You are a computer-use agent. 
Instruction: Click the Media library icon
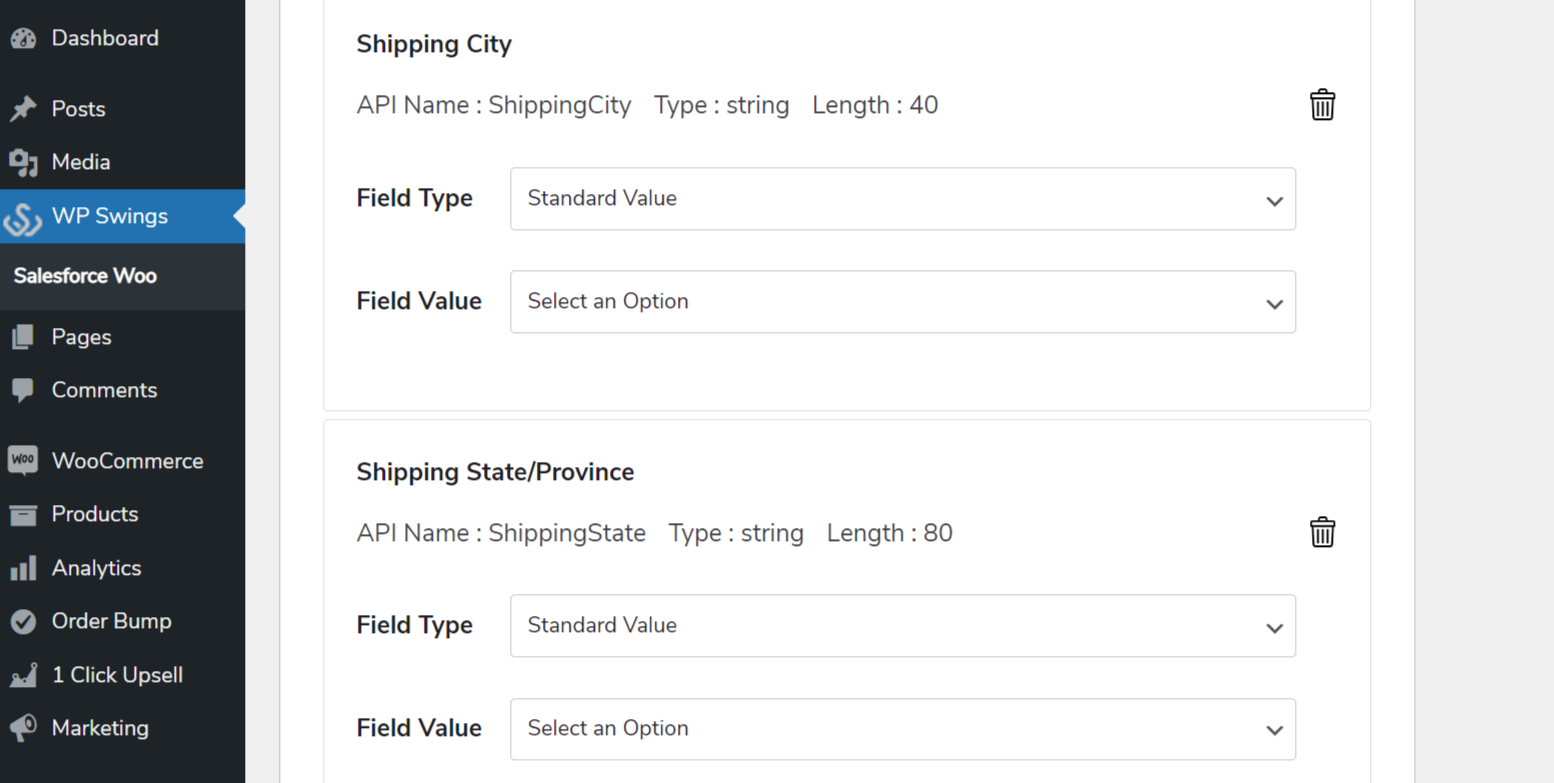(x=23, y=163)
